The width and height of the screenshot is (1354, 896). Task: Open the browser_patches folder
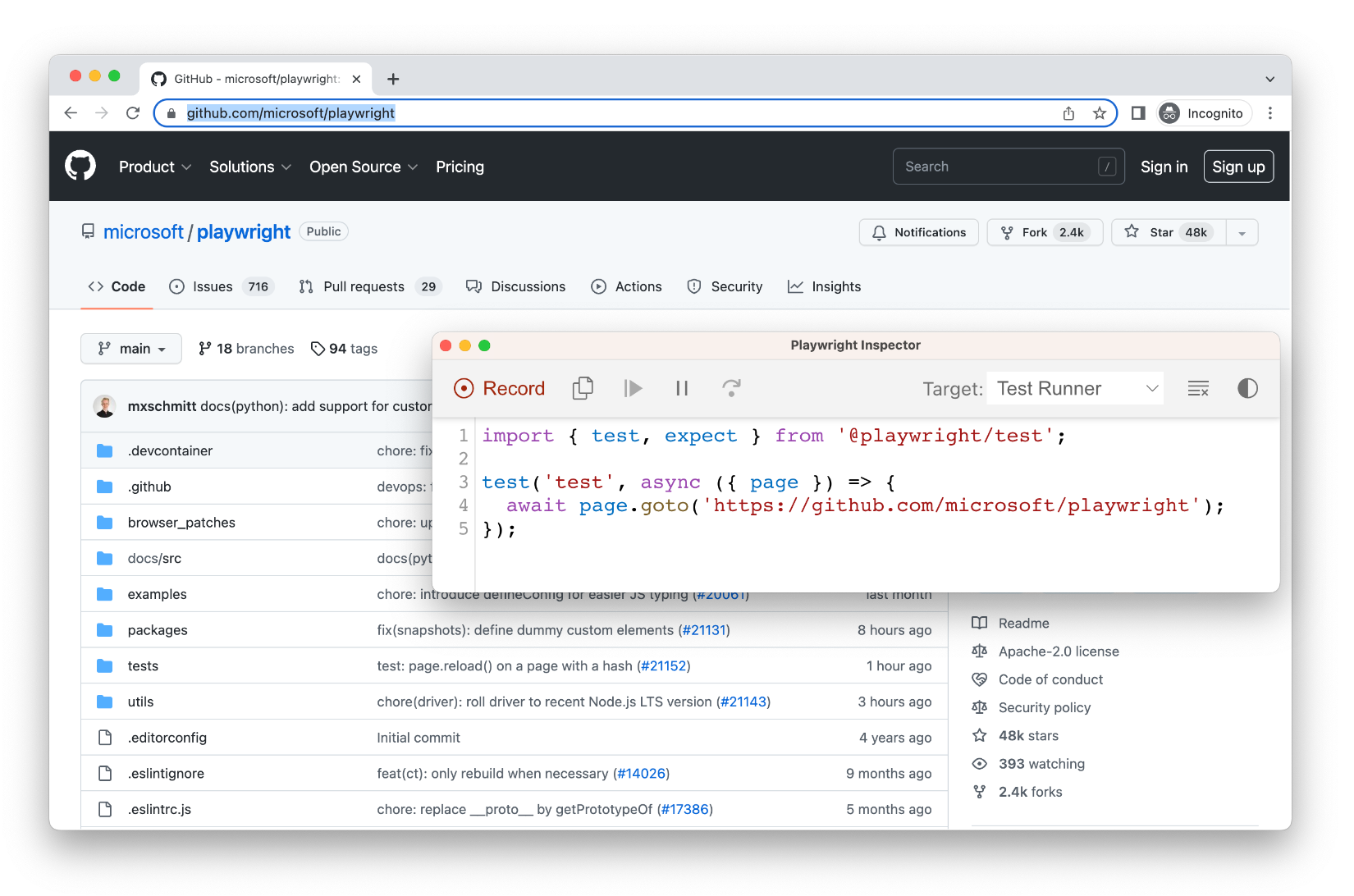(x=181, y=523)
